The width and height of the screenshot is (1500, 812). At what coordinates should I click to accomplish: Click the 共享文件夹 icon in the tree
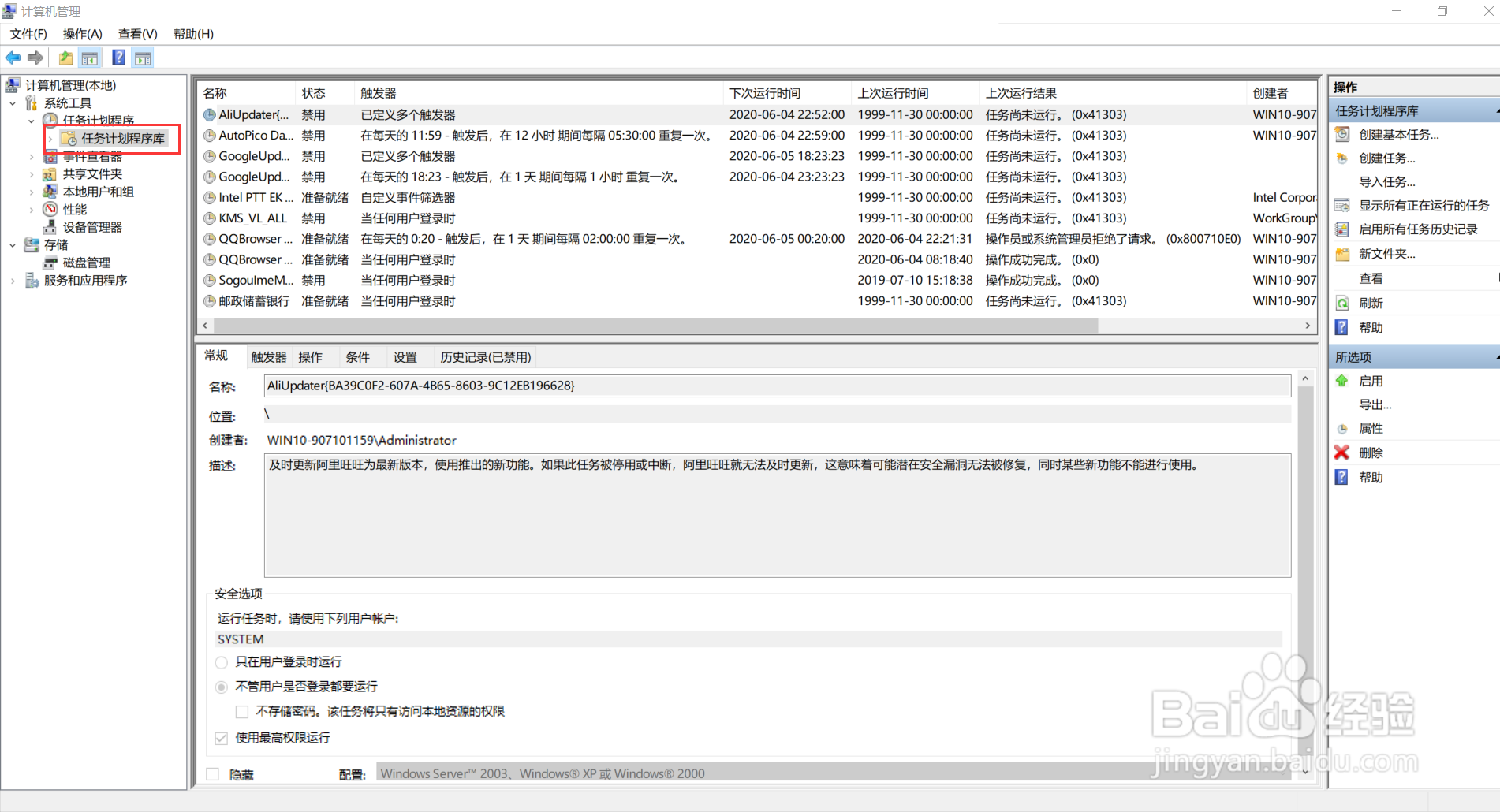[50, 173]
